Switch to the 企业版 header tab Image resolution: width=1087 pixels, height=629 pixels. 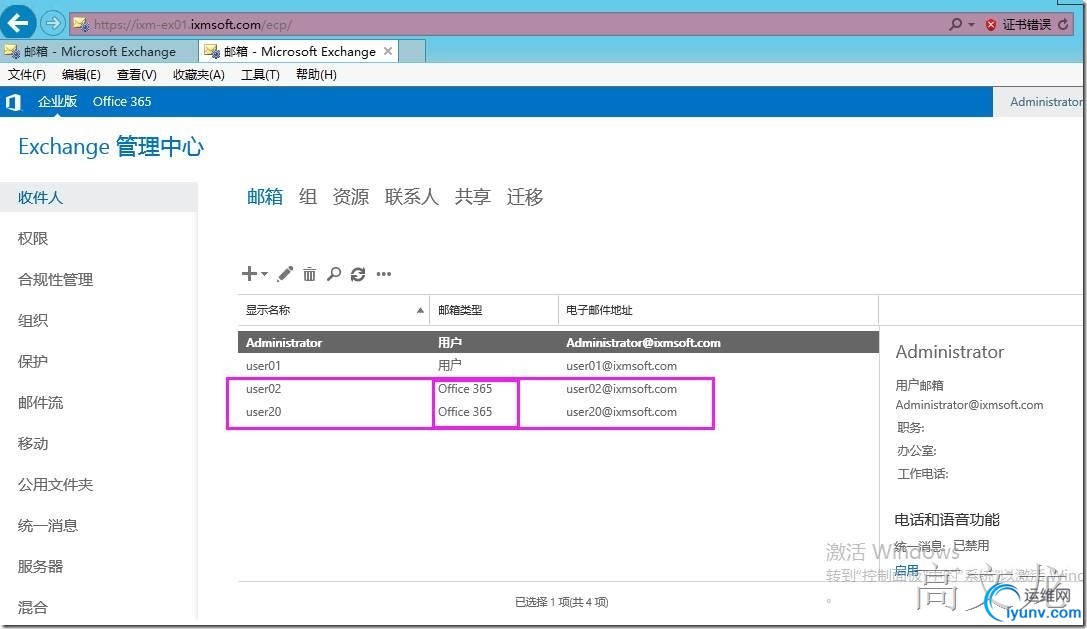point(58,101)
